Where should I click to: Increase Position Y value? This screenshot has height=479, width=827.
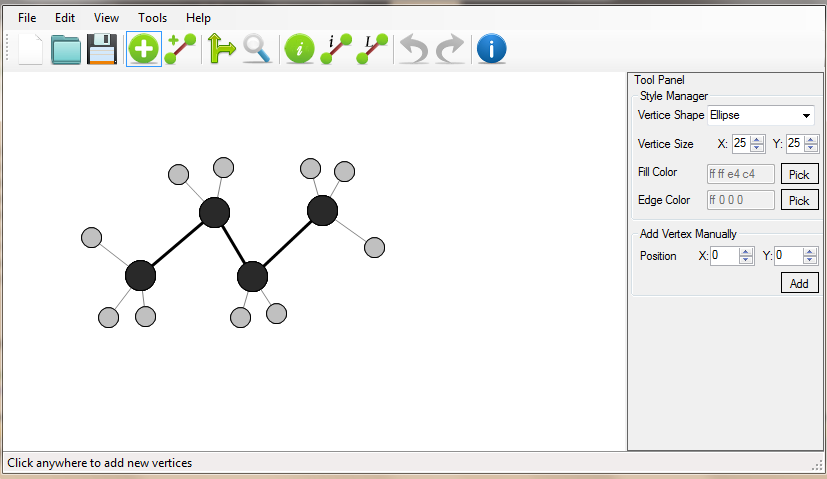point(810,252)
